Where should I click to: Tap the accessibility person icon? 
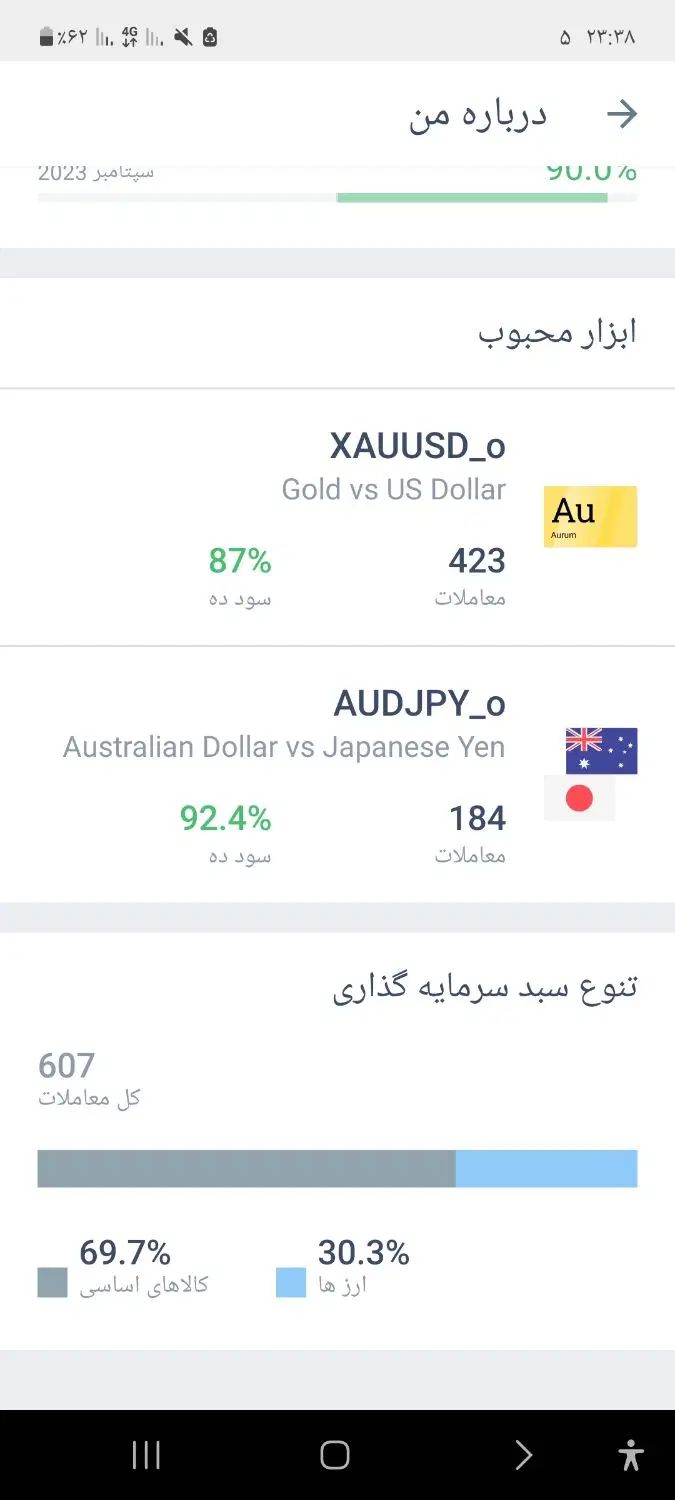631,1455
